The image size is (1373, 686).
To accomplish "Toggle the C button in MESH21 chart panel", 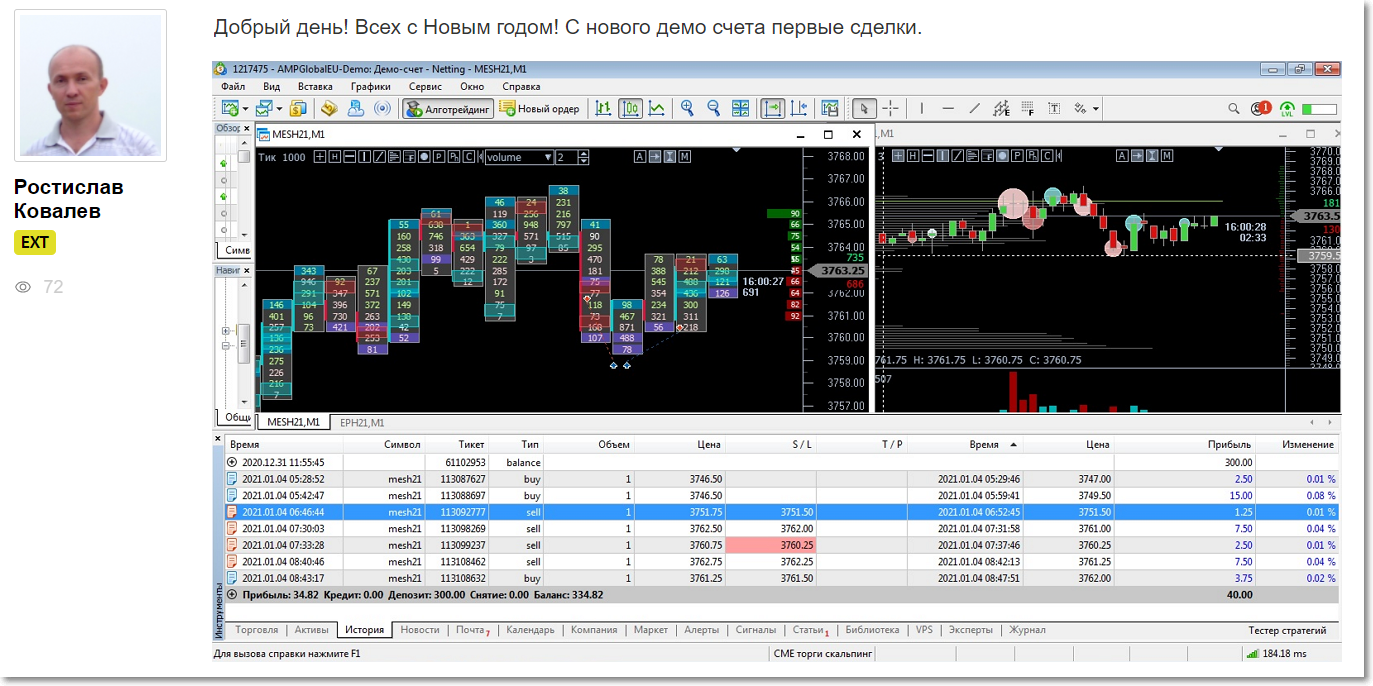I will [x=470, y=157].
